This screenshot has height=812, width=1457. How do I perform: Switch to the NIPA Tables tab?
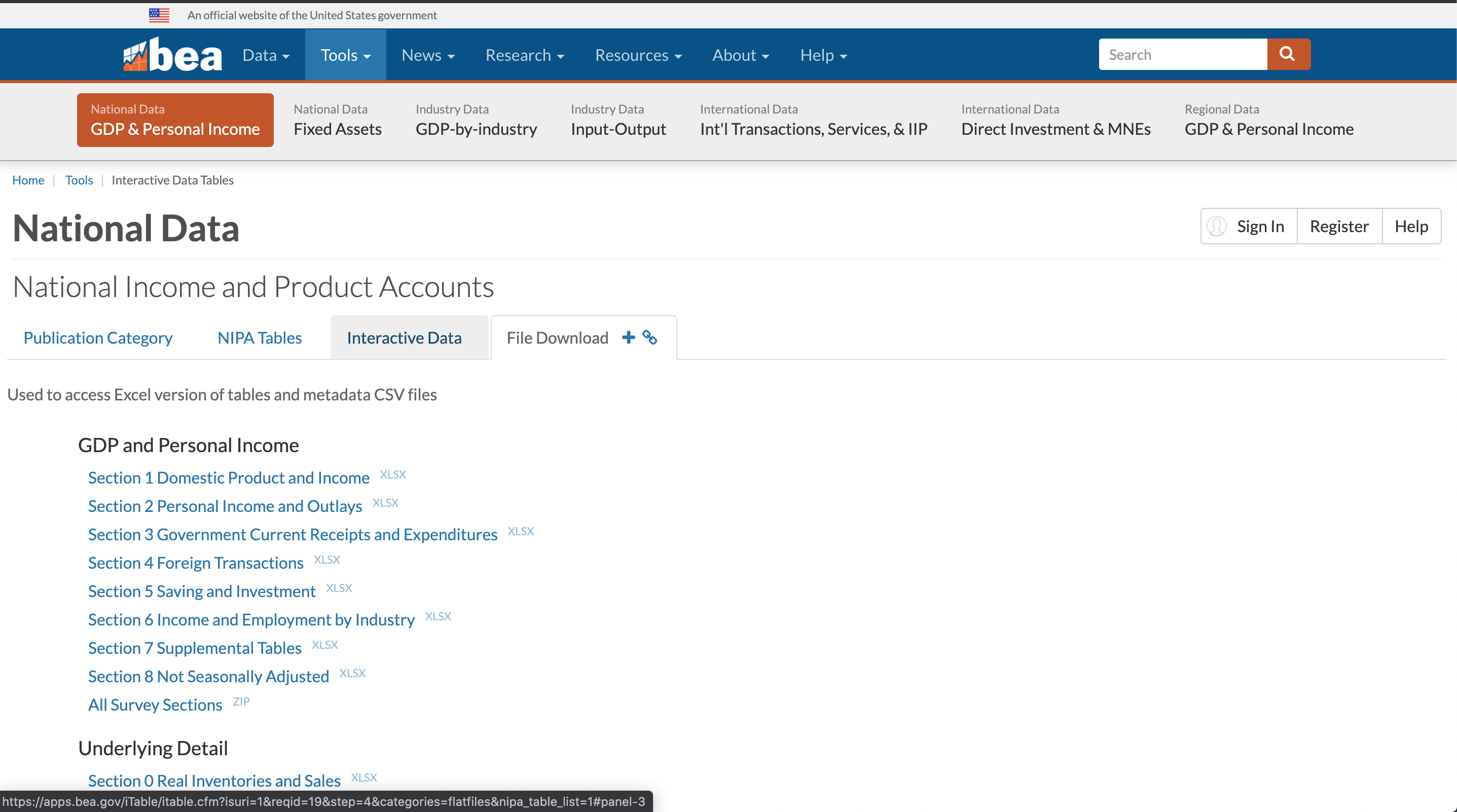[x=260, y=338]
